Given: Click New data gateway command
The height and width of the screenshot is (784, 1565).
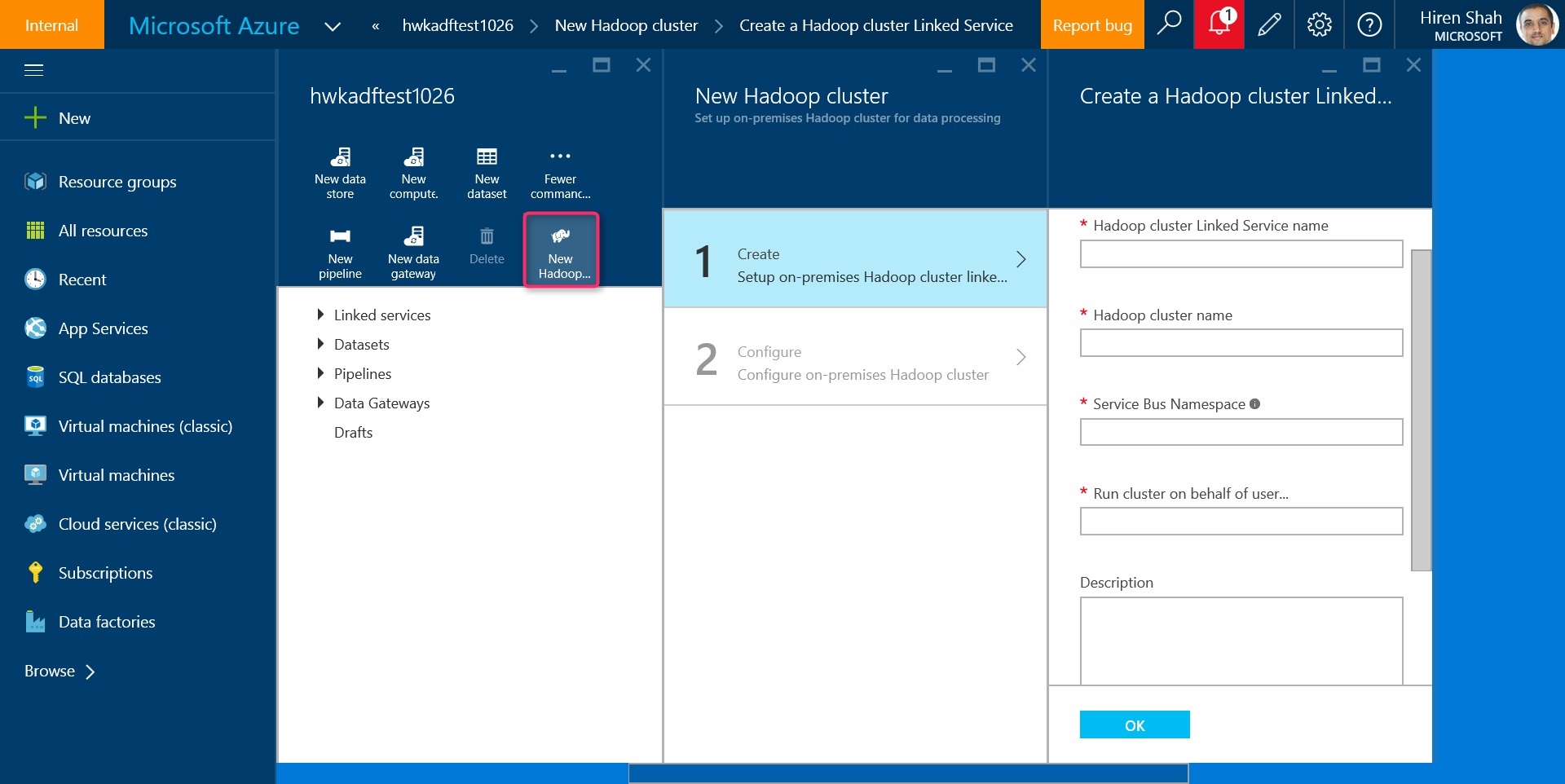Looking at the screenshot, I should pyautogui.click(x=413, y=253).
